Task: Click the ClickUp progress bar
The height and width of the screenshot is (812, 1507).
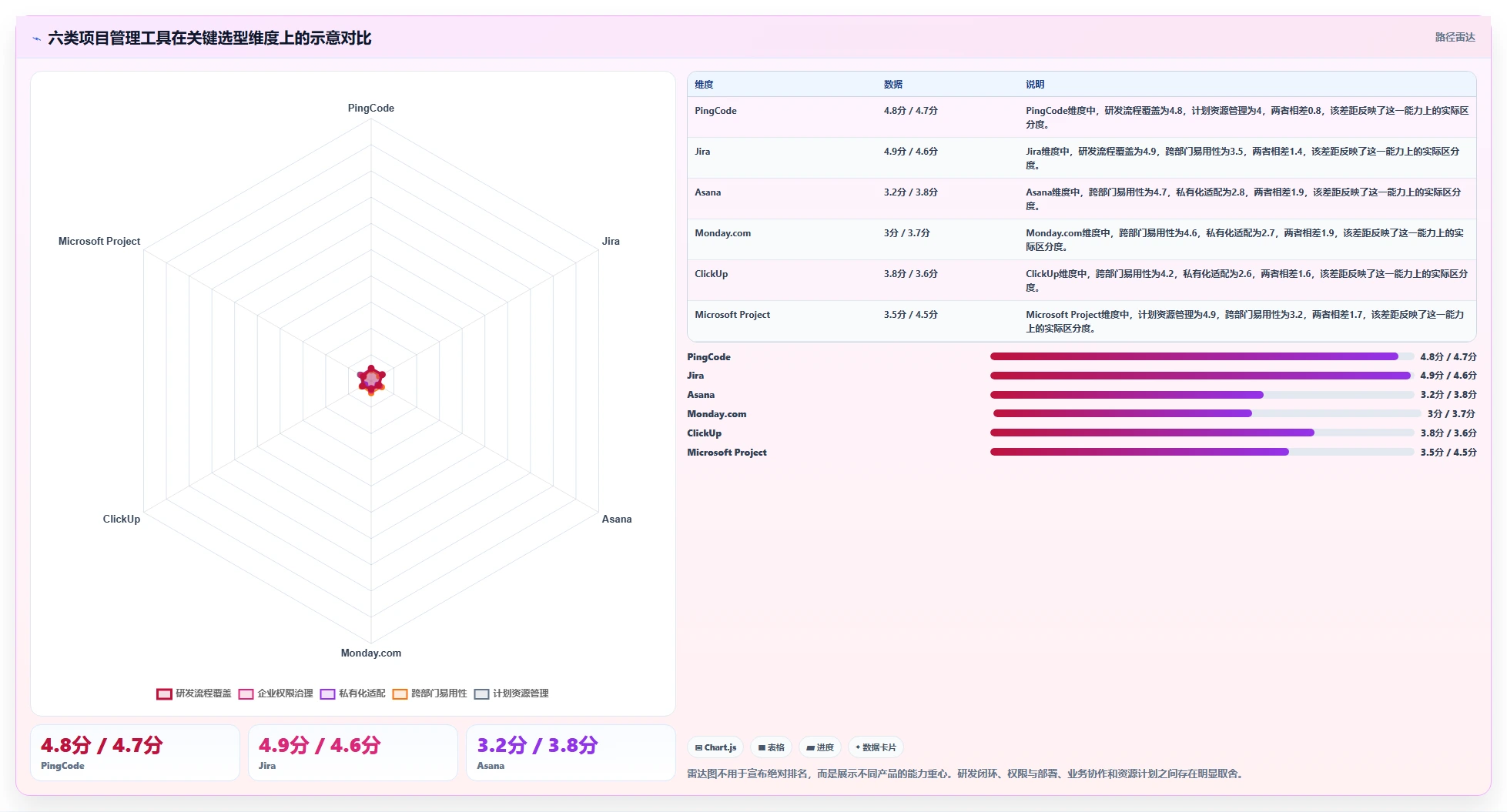Action: coord(1202,433)
